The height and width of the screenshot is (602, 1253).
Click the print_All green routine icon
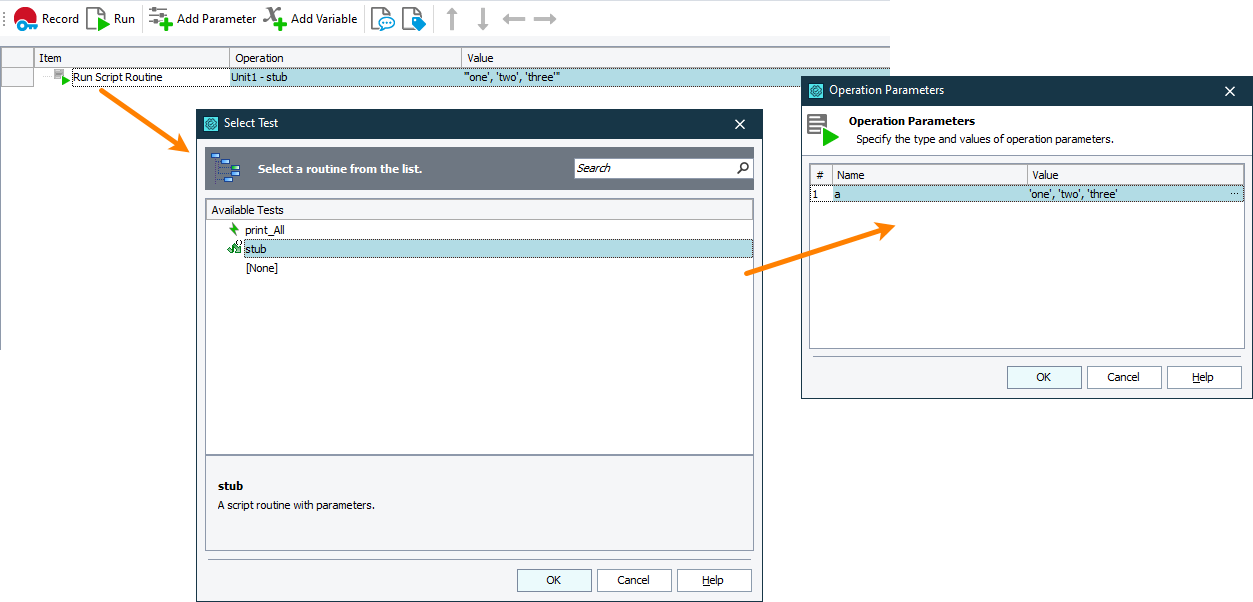tap(234, 230)
